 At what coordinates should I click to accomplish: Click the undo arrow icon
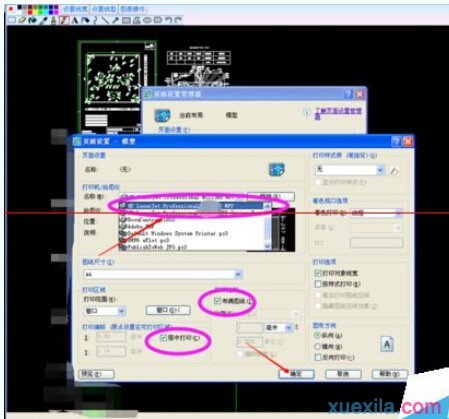point(169,20)
